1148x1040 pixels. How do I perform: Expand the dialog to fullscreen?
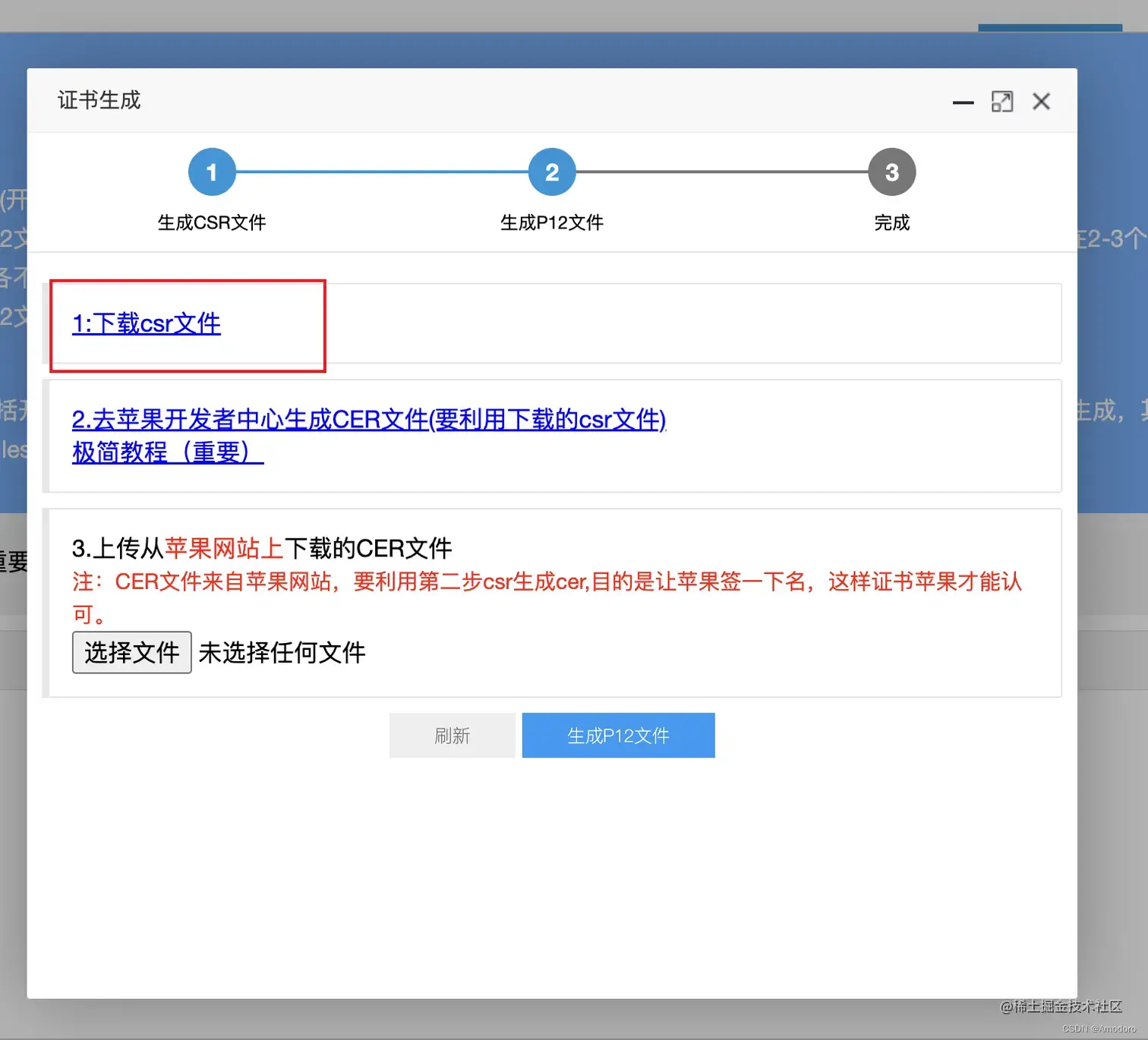click(x=1002, y=101)
